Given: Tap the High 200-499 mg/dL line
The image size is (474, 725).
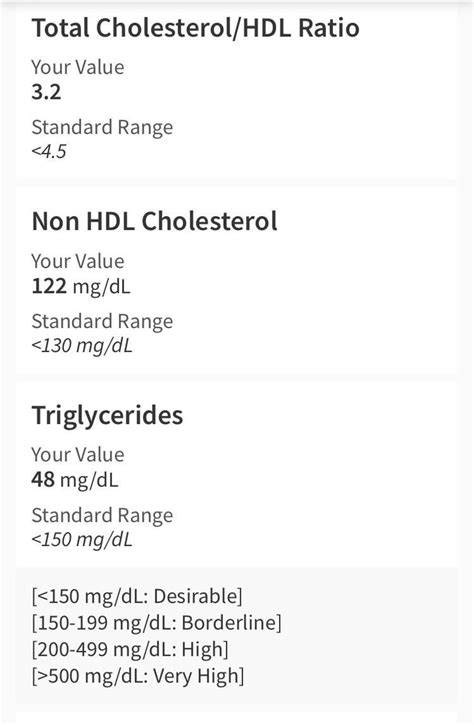Looking at the screenshot, I should click(130, 650).
